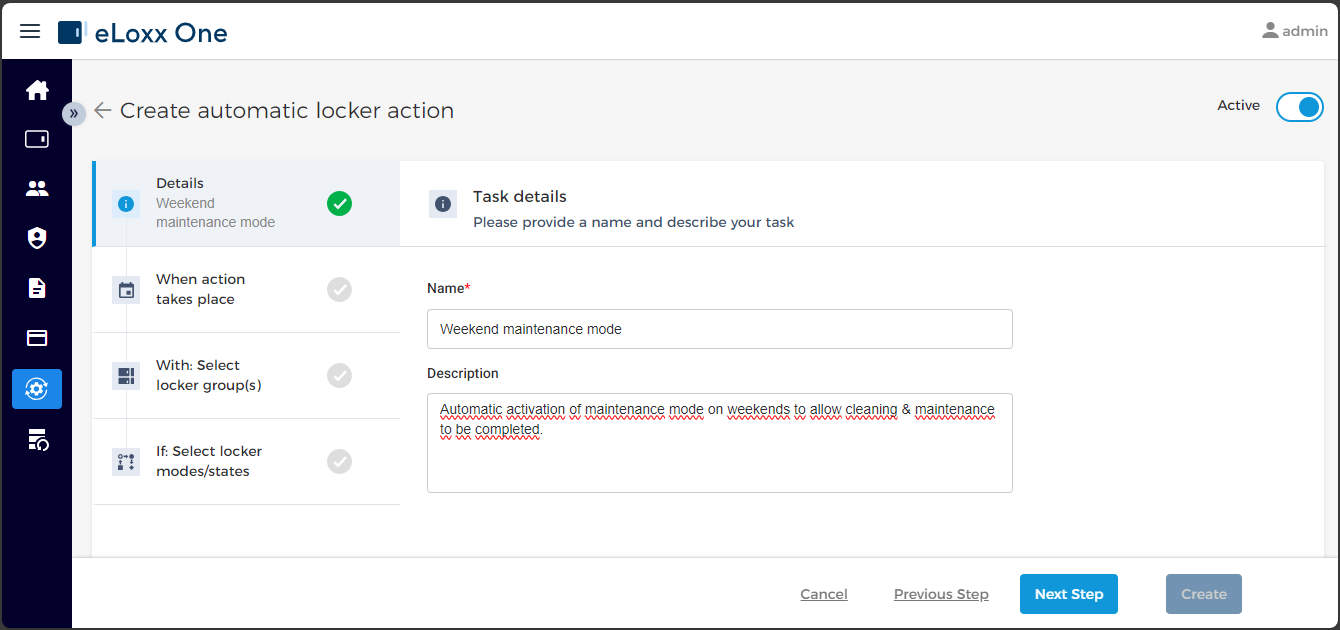Expand the sidebar with double-chevron button
Screen dimensions: 1340x630
(73, 113)
